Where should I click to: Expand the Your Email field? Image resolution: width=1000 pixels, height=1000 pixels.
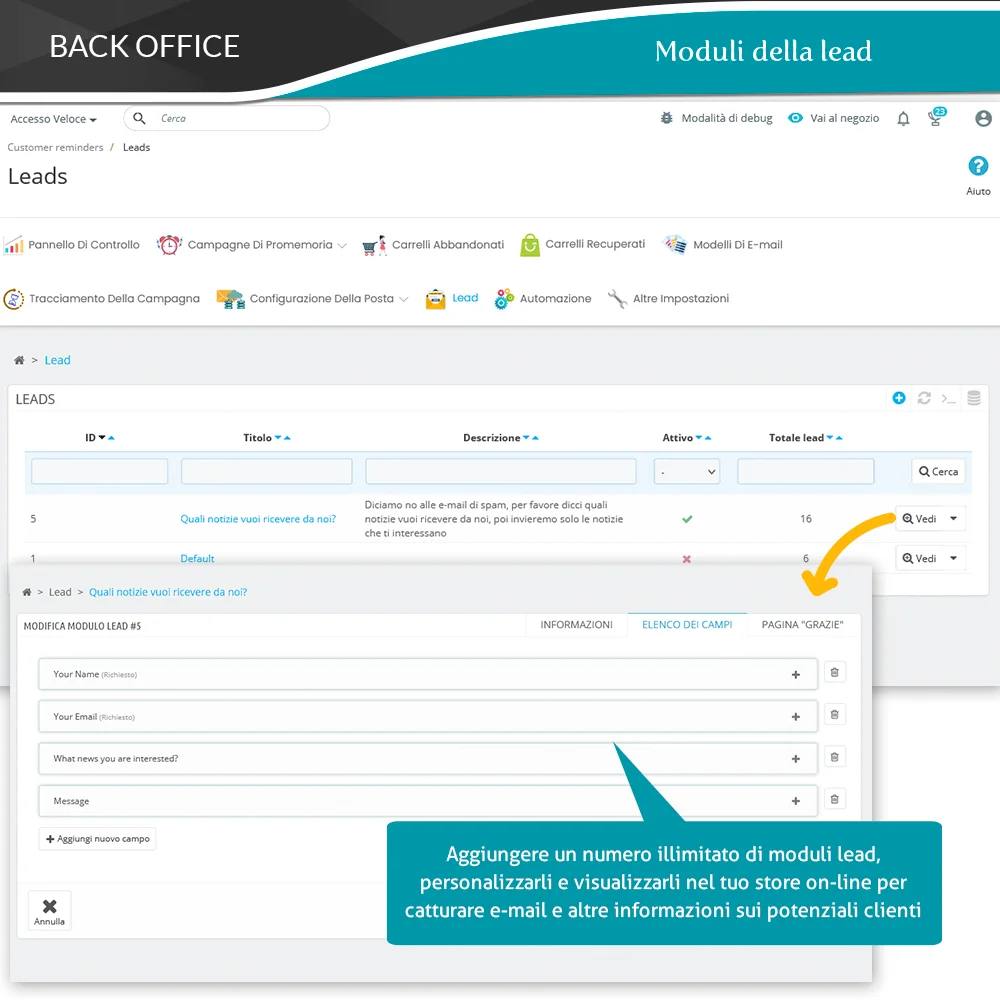coord(796,717)
